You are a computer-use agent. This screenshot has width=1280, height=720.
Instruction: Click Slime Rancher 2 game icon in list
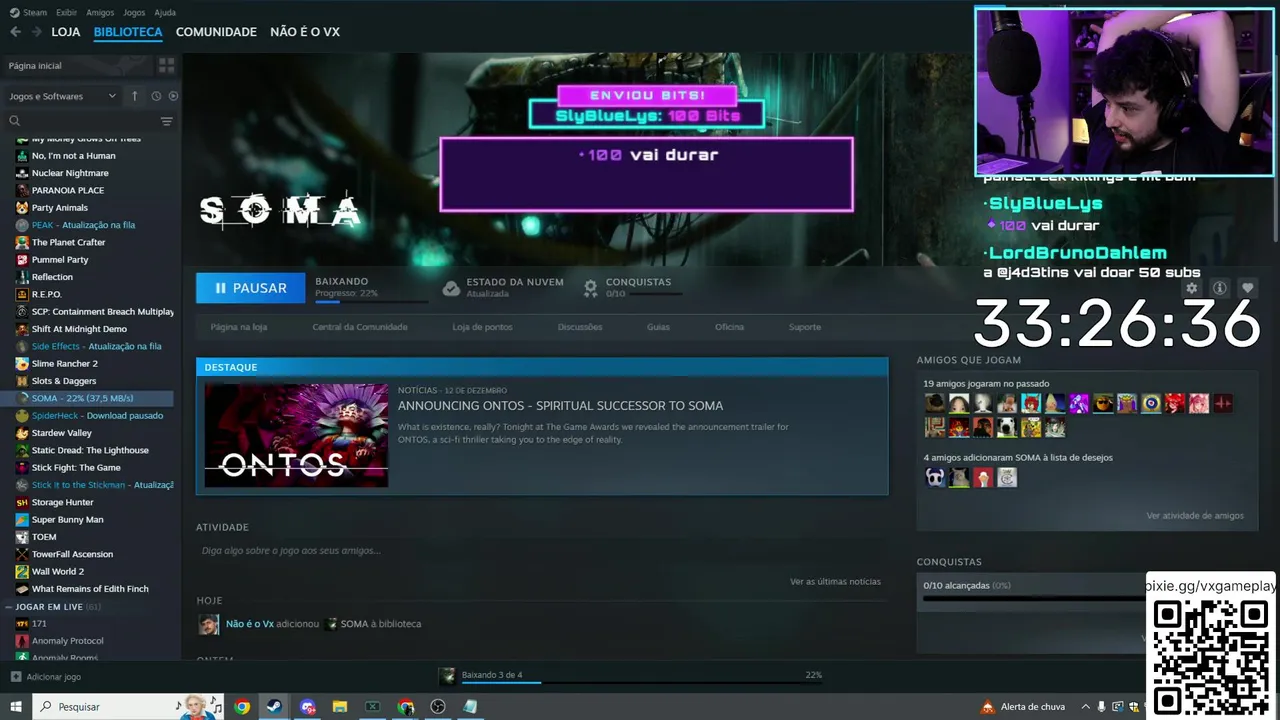(x=22, y=364)
